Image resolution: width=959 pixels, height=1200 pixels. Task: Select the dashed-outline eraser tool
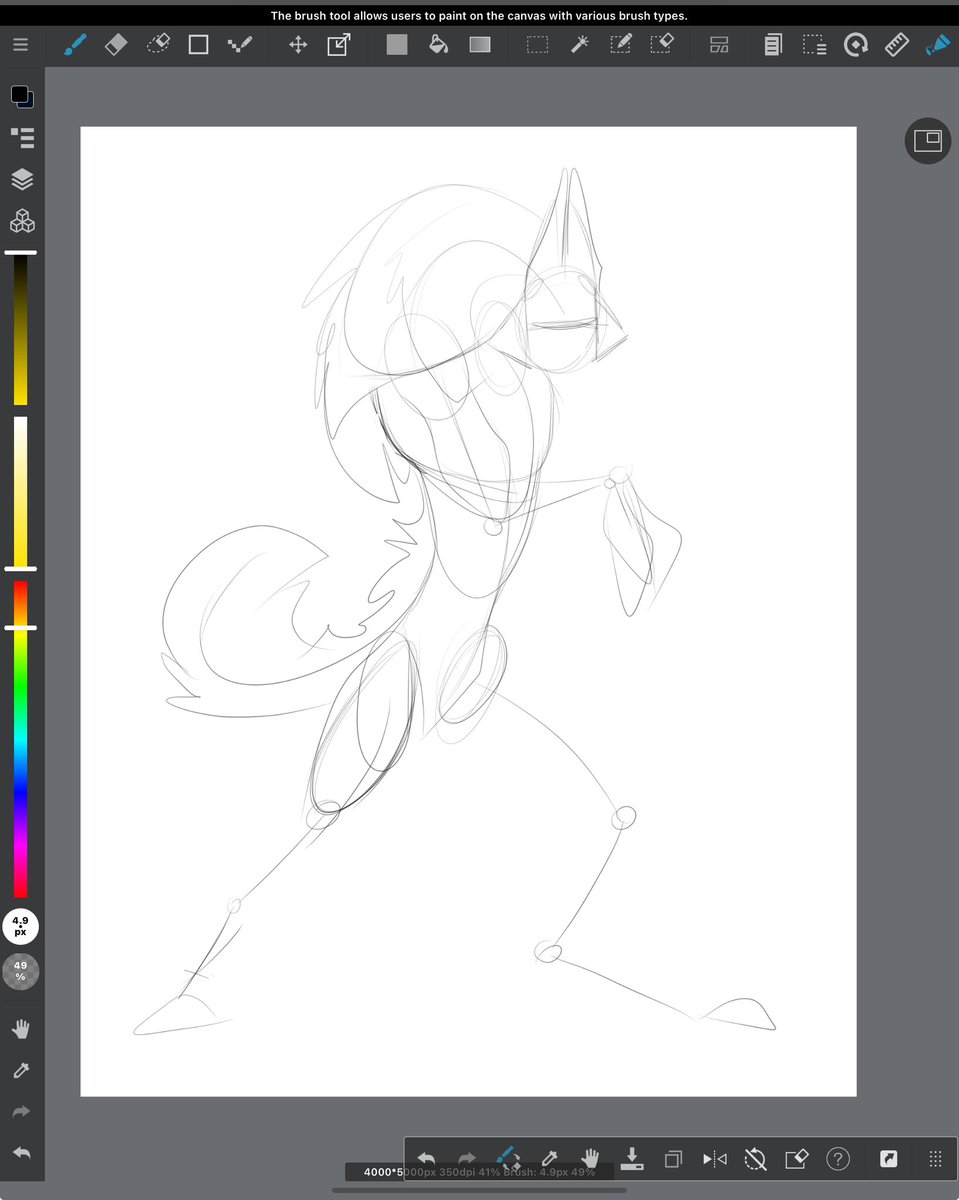click(x=158, y=45)
